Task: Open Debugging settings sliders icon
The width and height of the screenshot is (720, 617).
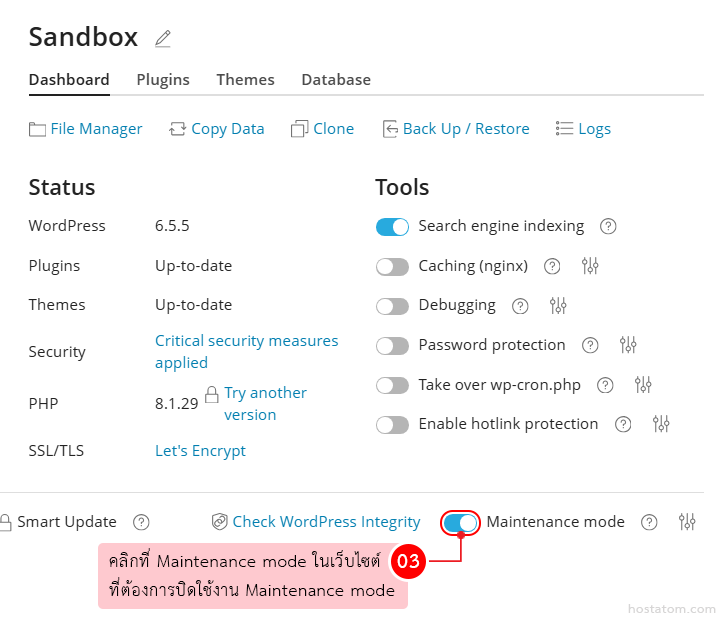Action: (x=558, y=306)
